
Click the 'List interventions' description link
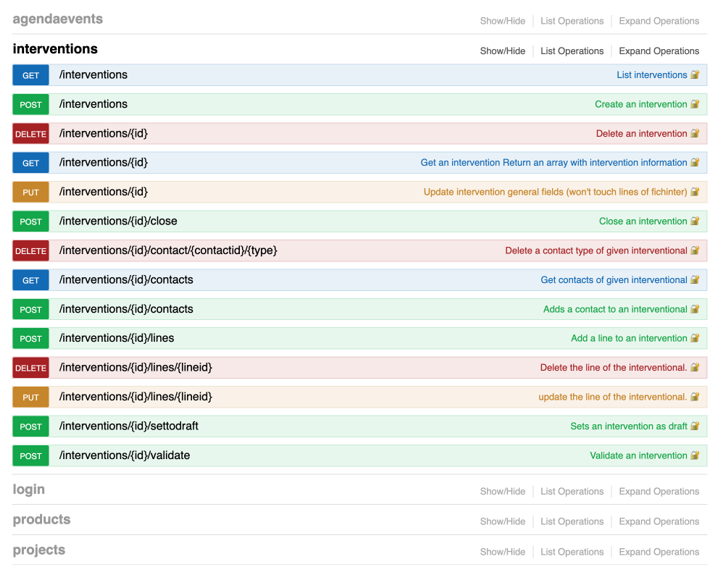[652, 75]
